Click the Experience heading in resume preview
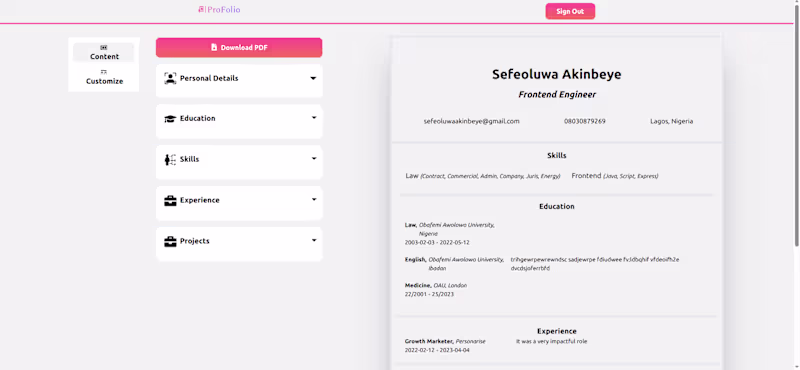 click(x=557, y=331)
